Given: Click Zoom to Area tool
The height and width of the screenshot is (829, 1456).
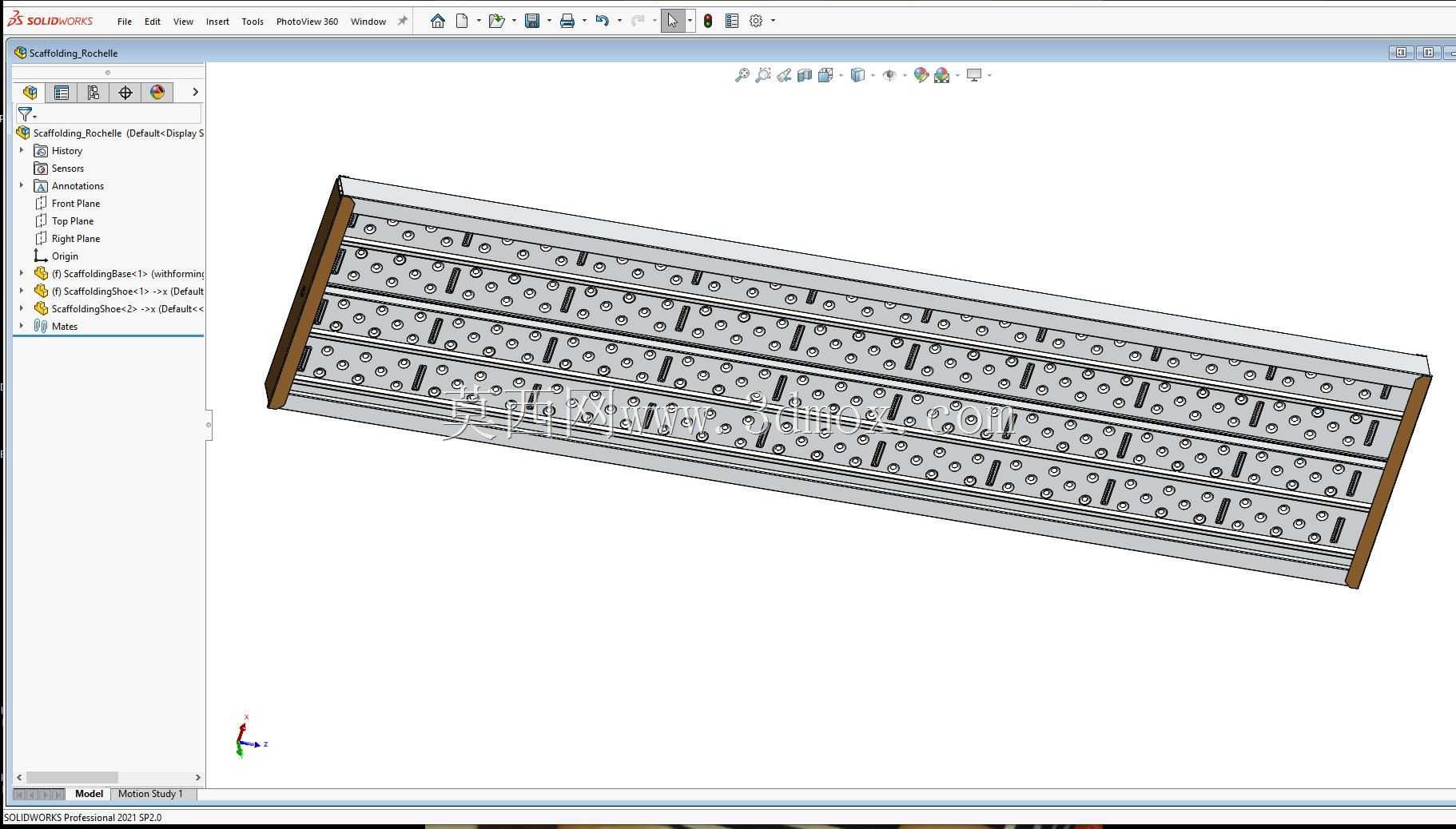Looking at the screenshot, I should point(763,75).
